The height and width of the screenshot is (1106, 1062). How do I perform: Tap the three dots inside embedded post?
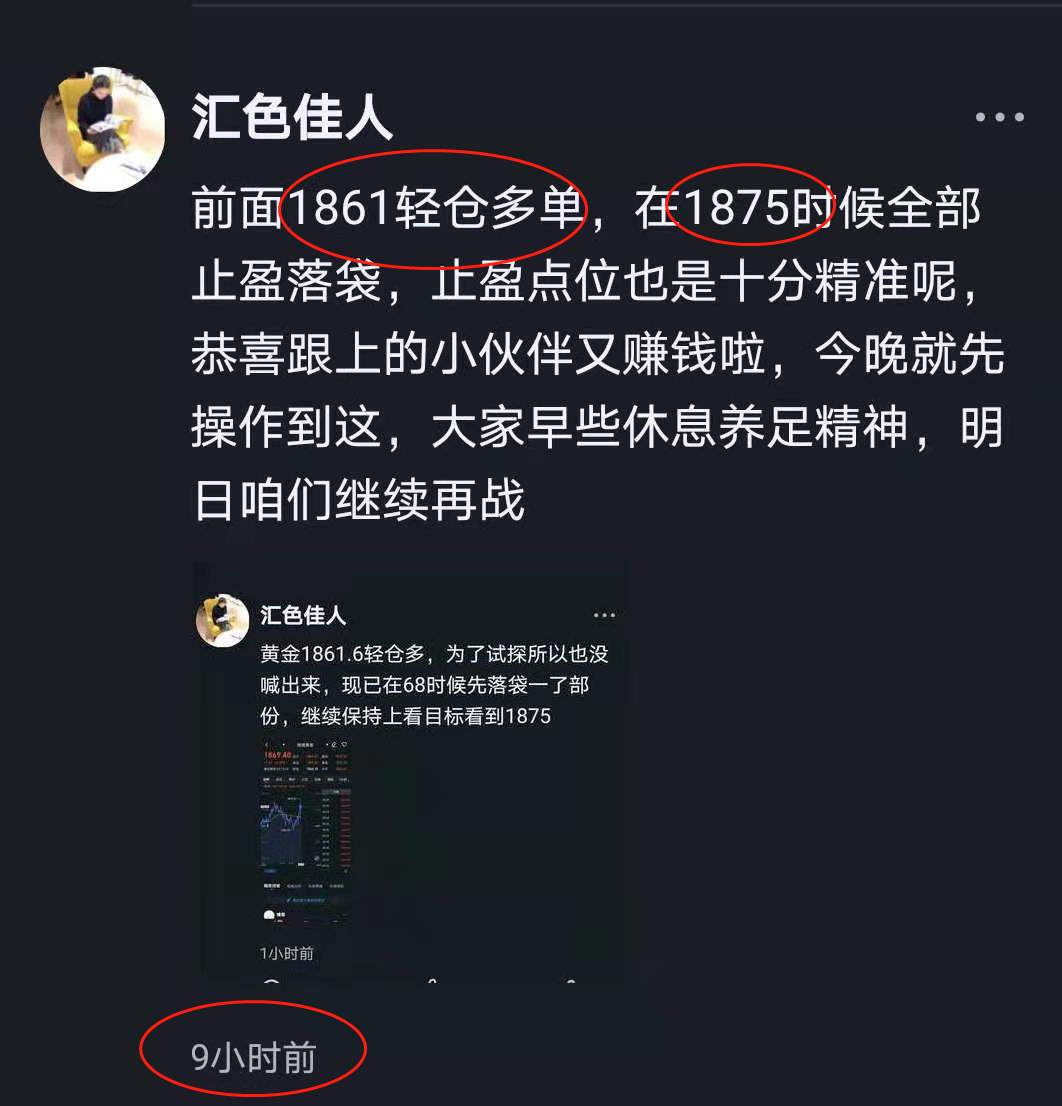point(604,615)
